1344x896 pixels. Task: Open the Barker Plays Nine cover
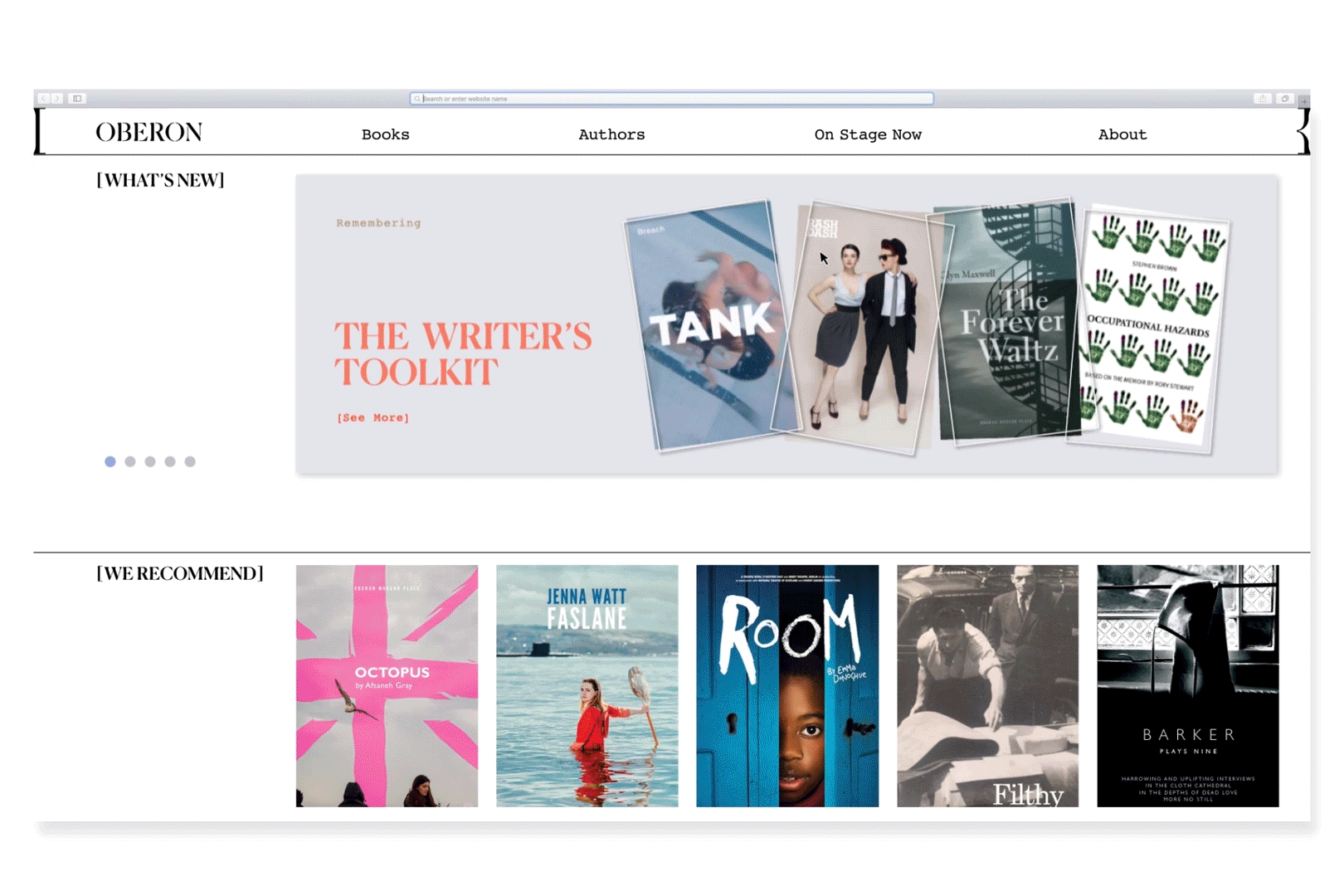(1188, 686)
